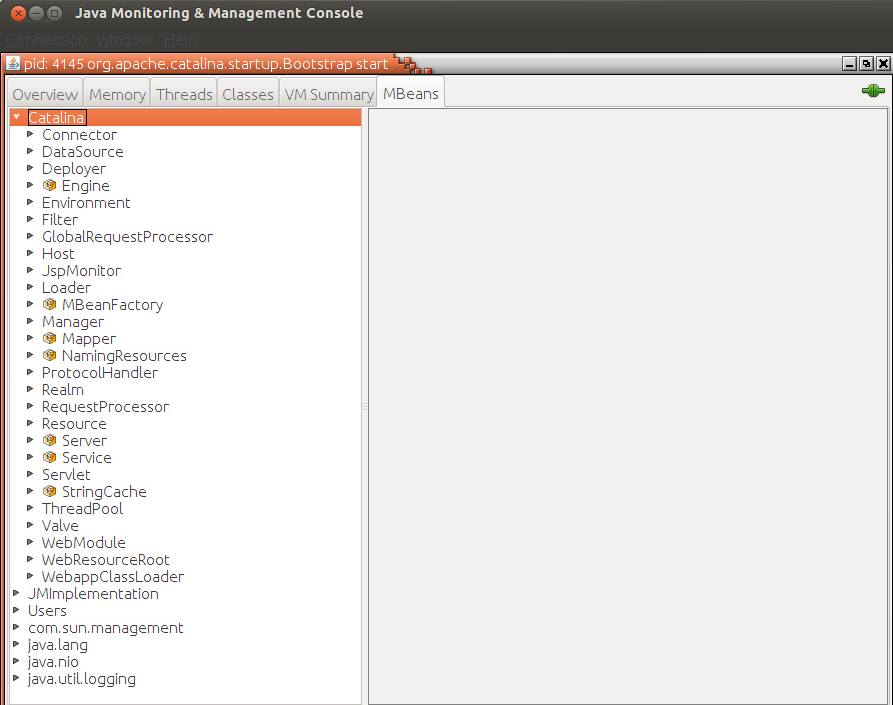Select the RequestProcessor tree item
This screenshot has height=705, width=893.
tap(105, 407)
